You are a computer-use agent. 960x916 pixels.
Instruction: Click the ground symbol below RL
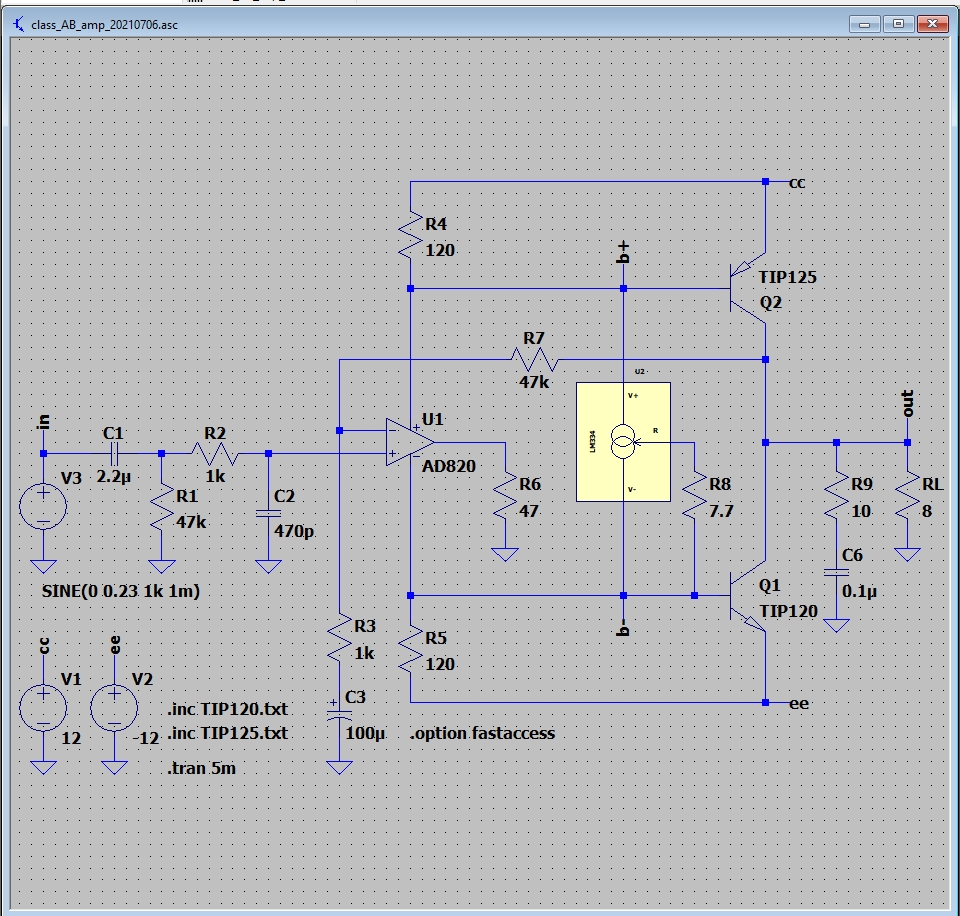point(907,554)
